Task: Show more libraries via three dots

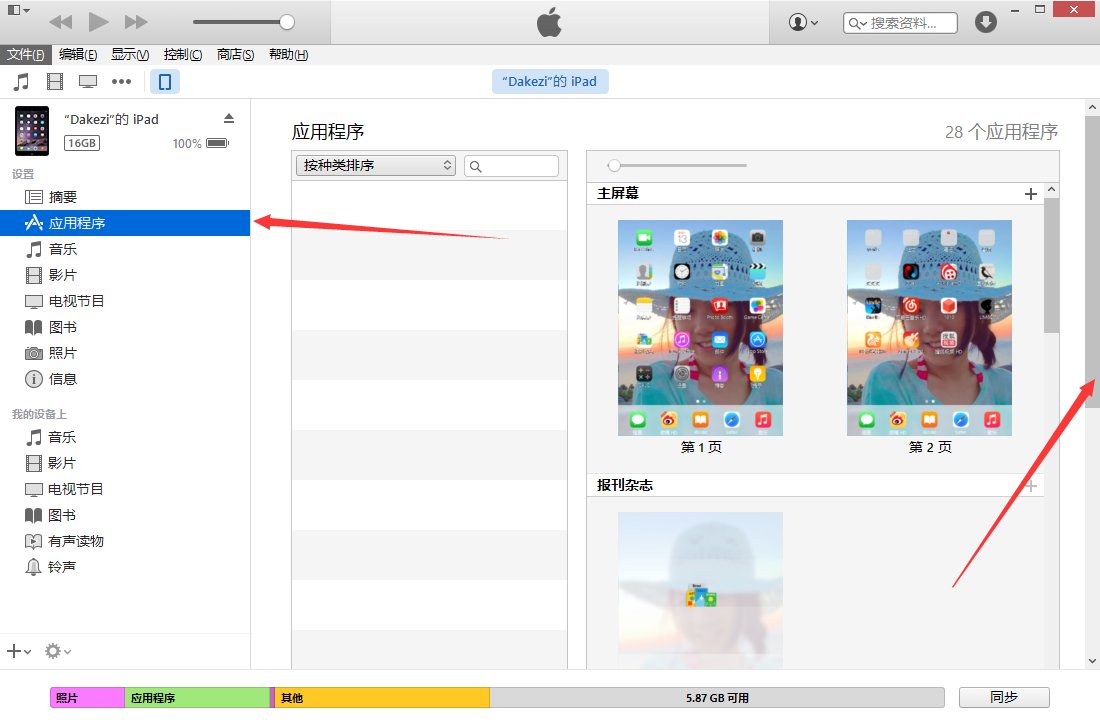Action: [122, 82]
